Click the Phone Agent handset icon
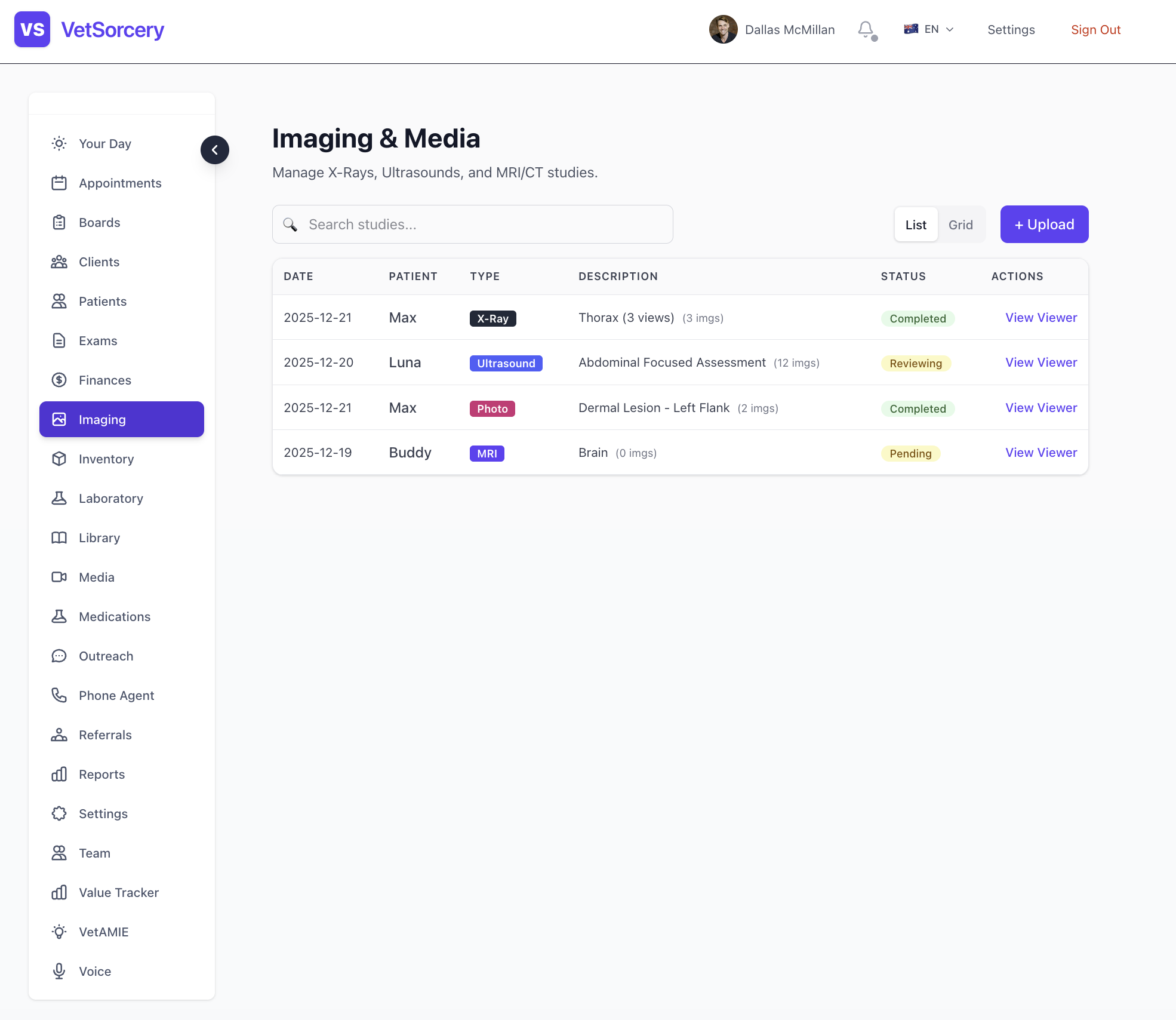The image size is (1176, 1020). tap(59, 696)
